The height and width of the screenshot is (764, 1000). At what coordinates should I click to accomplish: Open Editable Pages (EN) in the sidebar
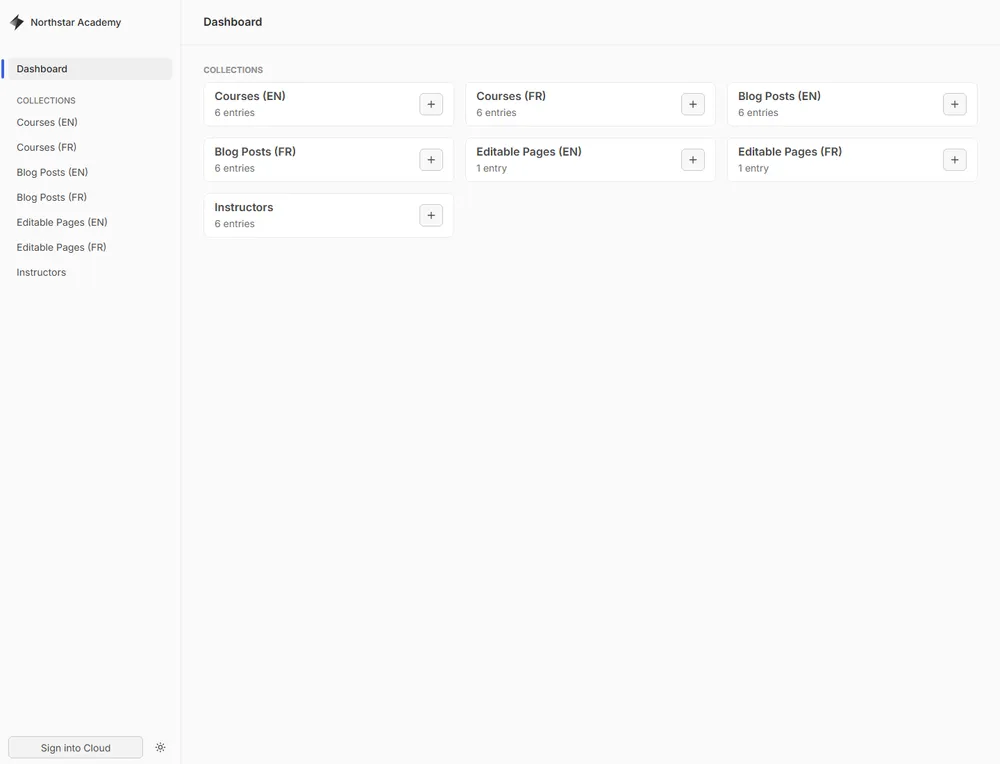(89, 223)
